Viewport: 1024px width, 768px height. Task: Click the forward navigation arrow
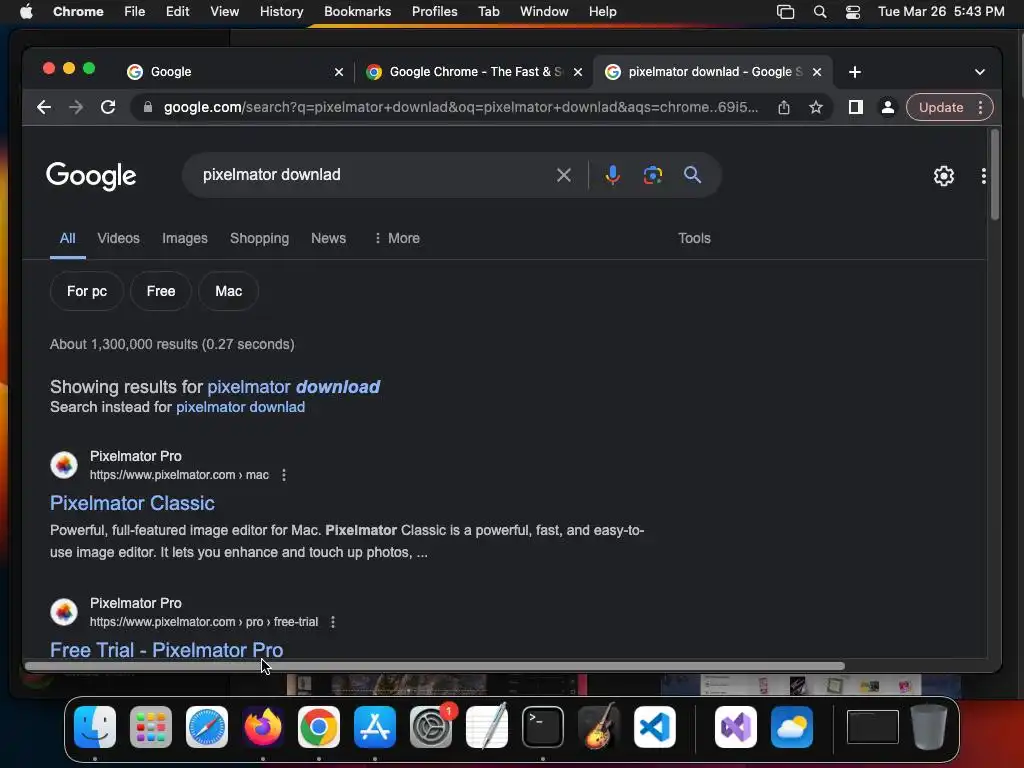(76, 107)
